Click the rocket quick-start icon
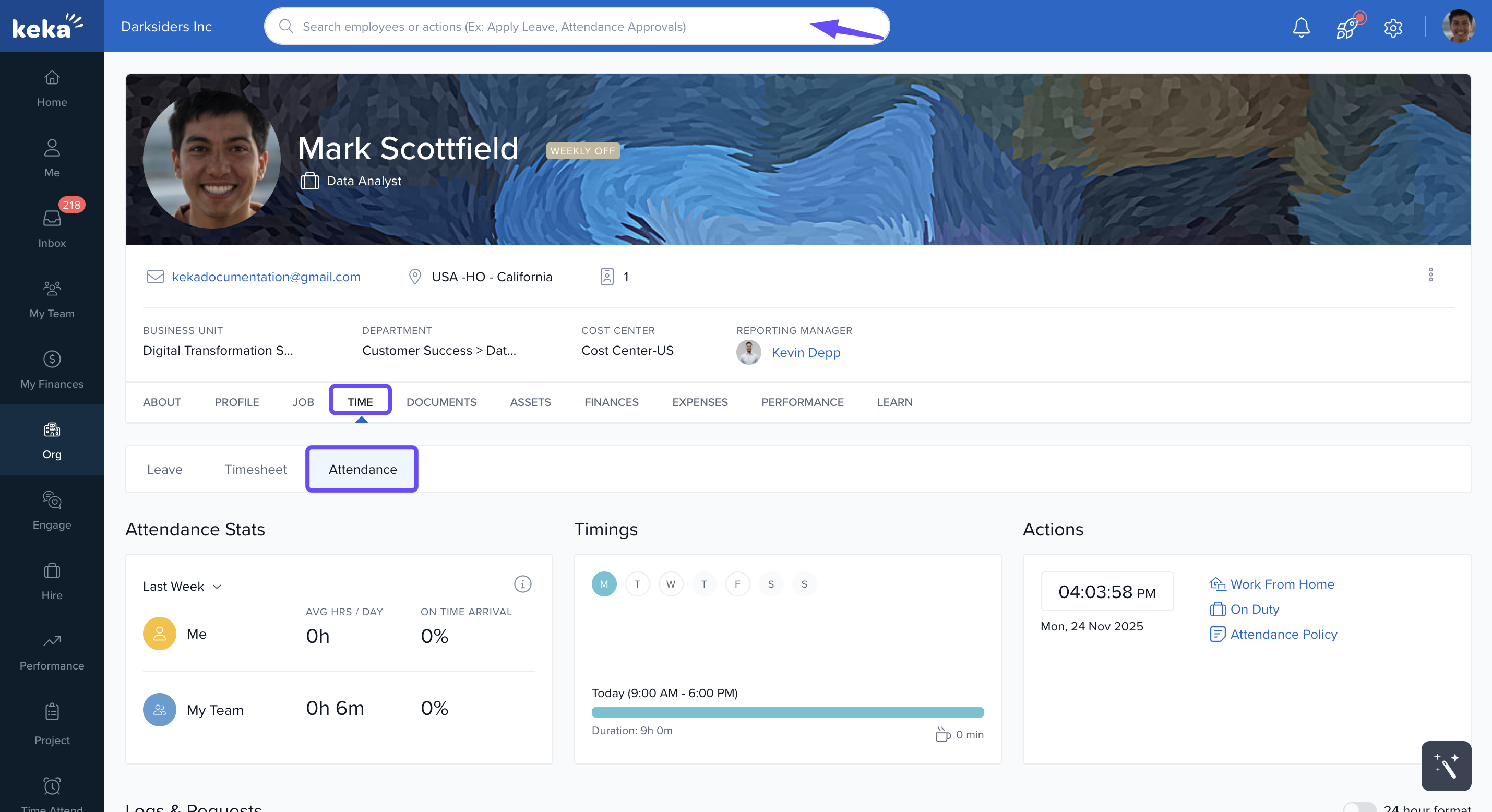The height and width of the screenshot is (812, 1492). 1347,27
